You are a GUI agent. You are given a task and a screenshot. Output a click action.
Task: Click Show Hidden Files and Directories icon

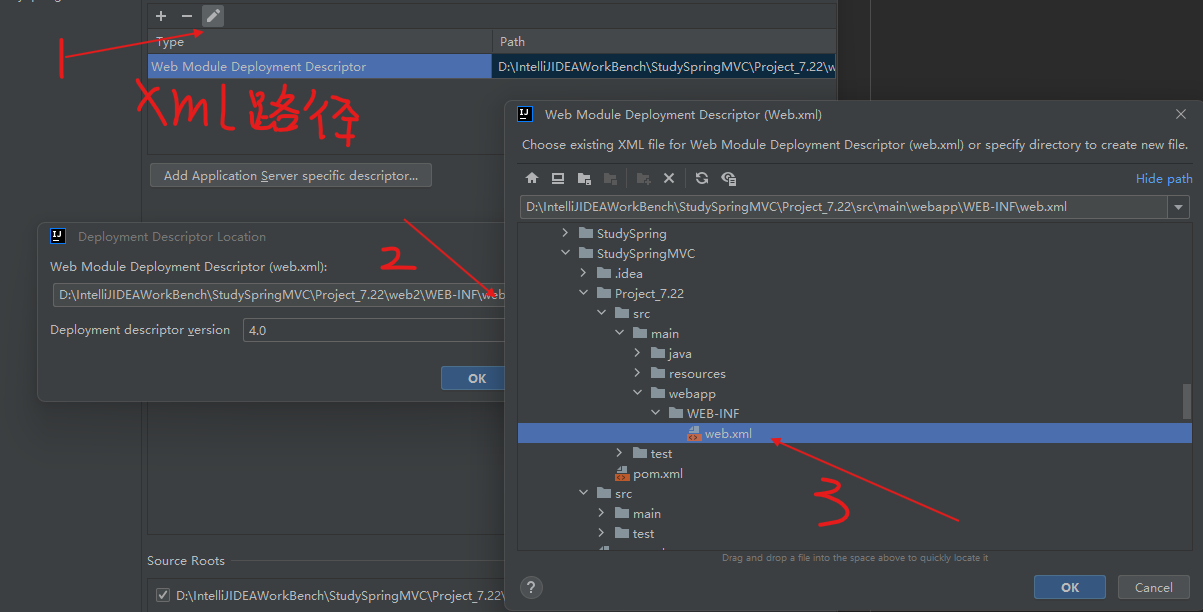click(728, 178)
